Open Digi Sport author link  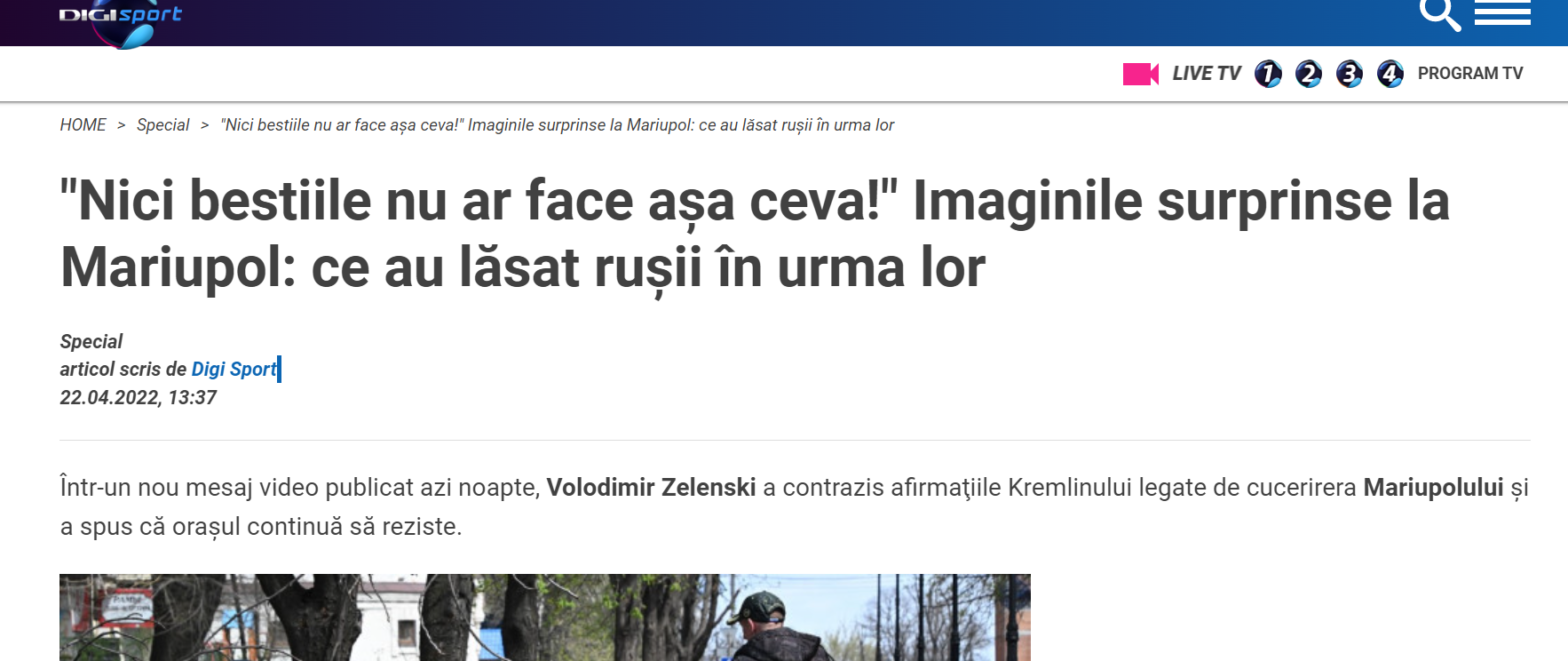[x=234, y=369]
